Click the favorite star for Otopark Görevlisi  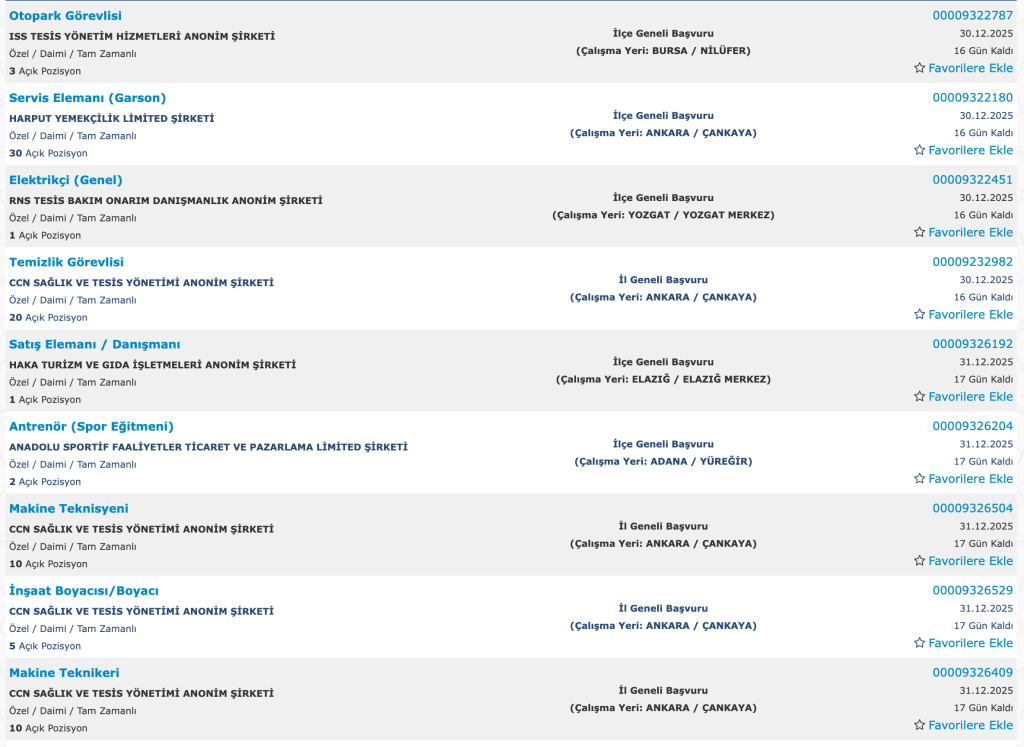[x=920, y=68]
